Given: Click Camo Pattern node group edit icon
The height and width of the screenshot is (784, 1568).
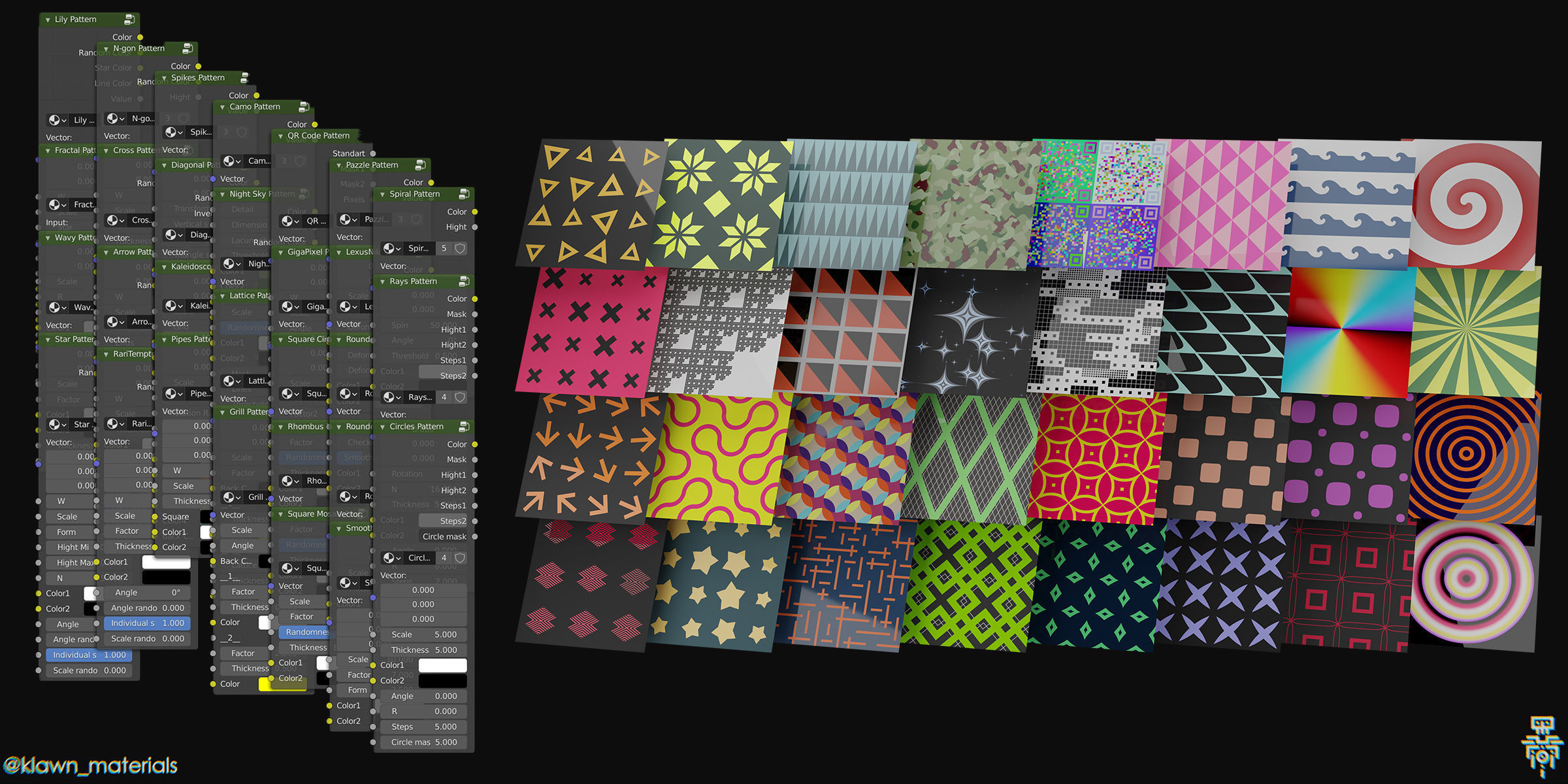Looking at the screenshot, I should tap(304, 106).
